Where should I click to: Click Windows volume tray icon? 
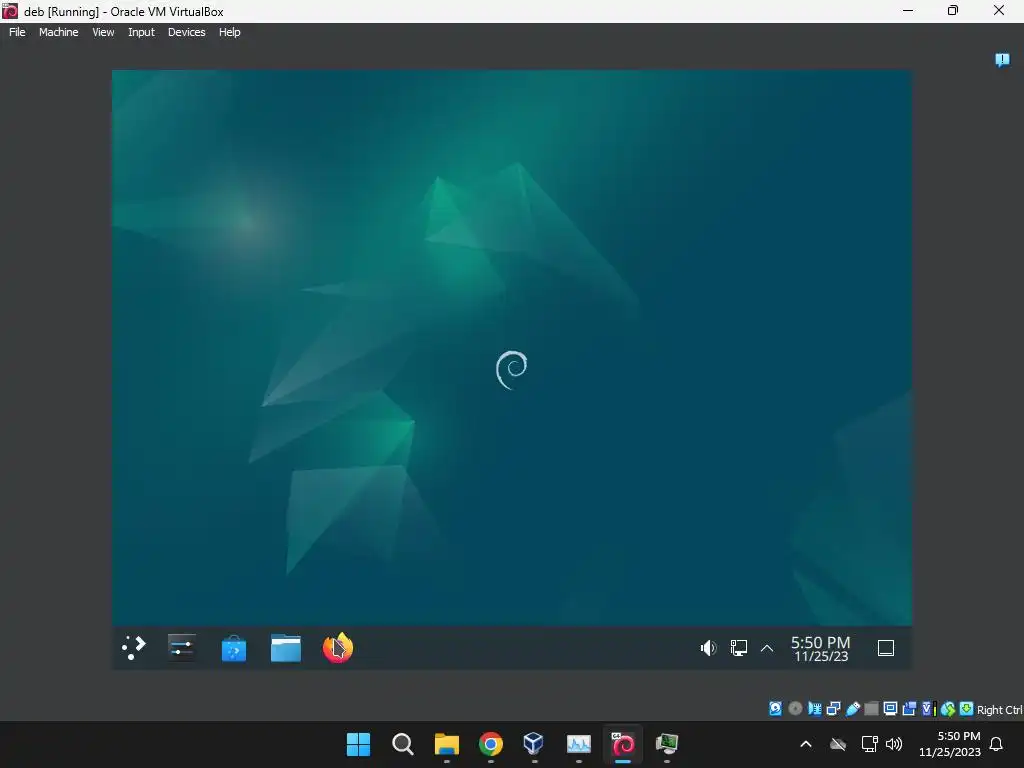pyautogui.click(x=894, y=744)
